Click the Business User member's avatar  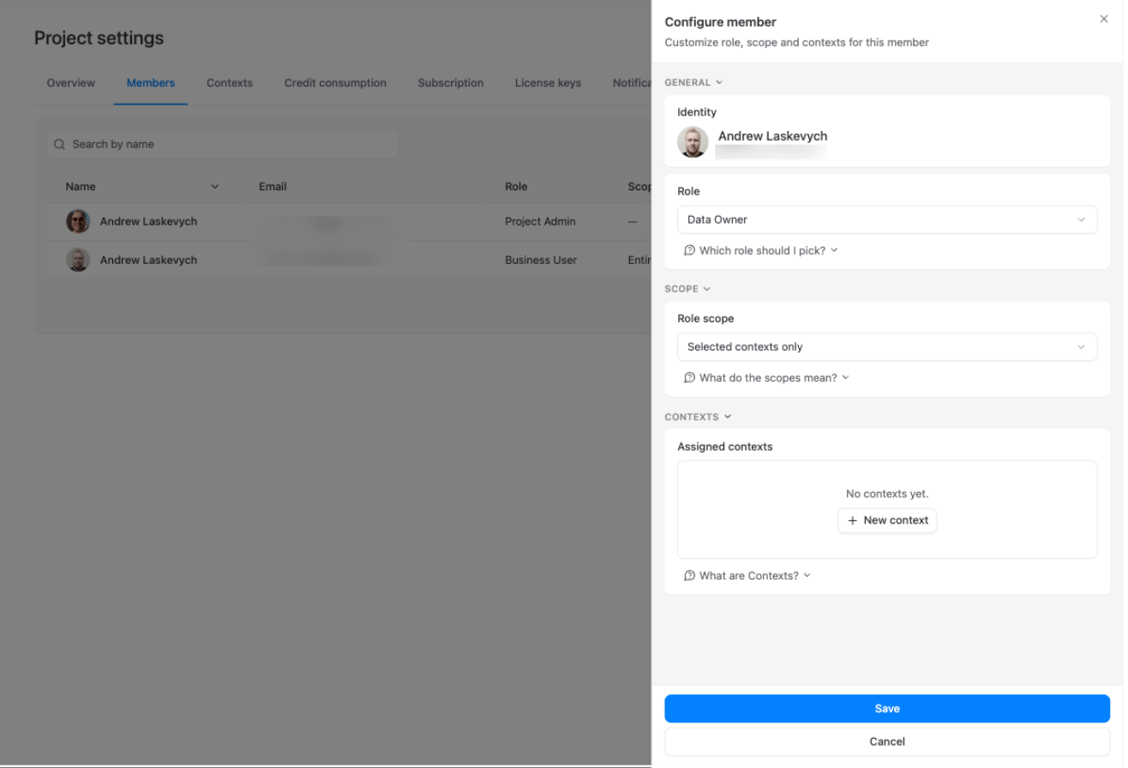[x=78, y=260]
